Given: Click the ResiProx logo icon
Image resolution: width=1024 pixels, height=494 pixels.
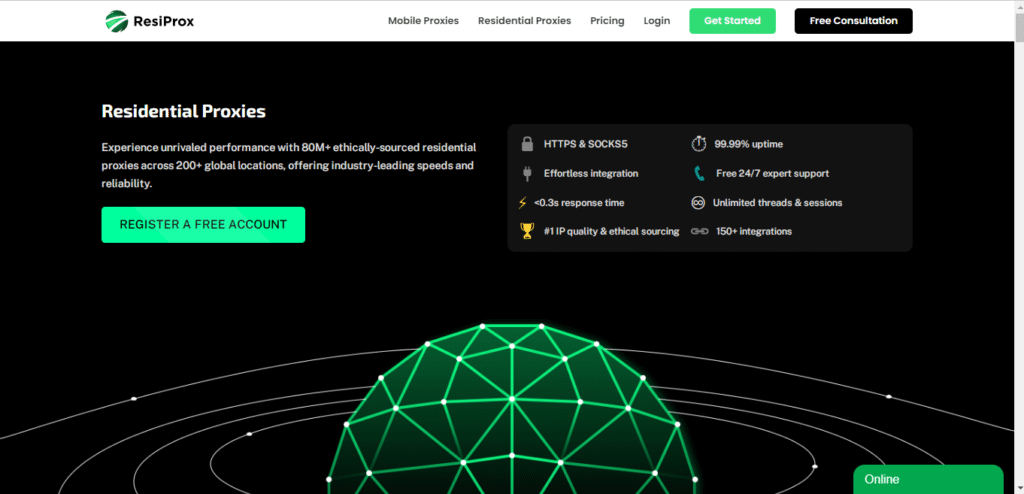Looking at the screenshot, I should point(116,21).
